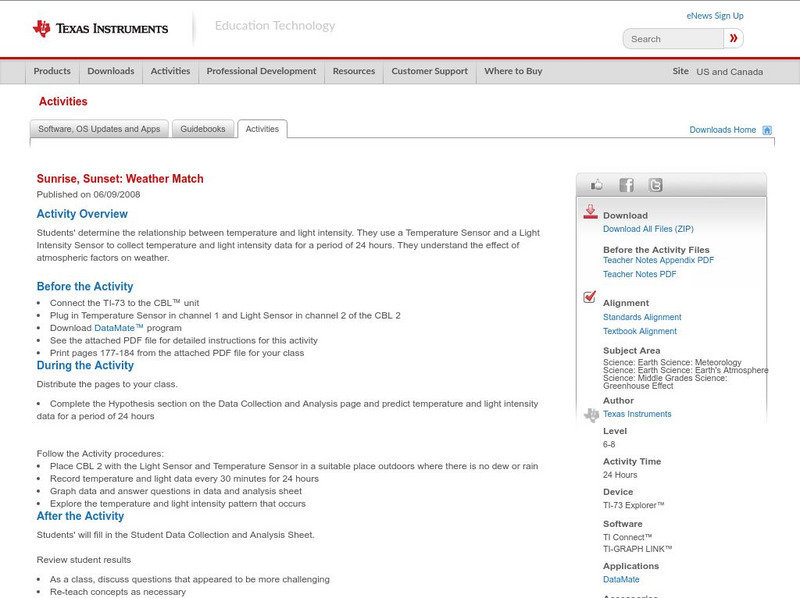Switch to the Guidebooks tab
Viewport: 800px width, 598px height.
(202, 129)
